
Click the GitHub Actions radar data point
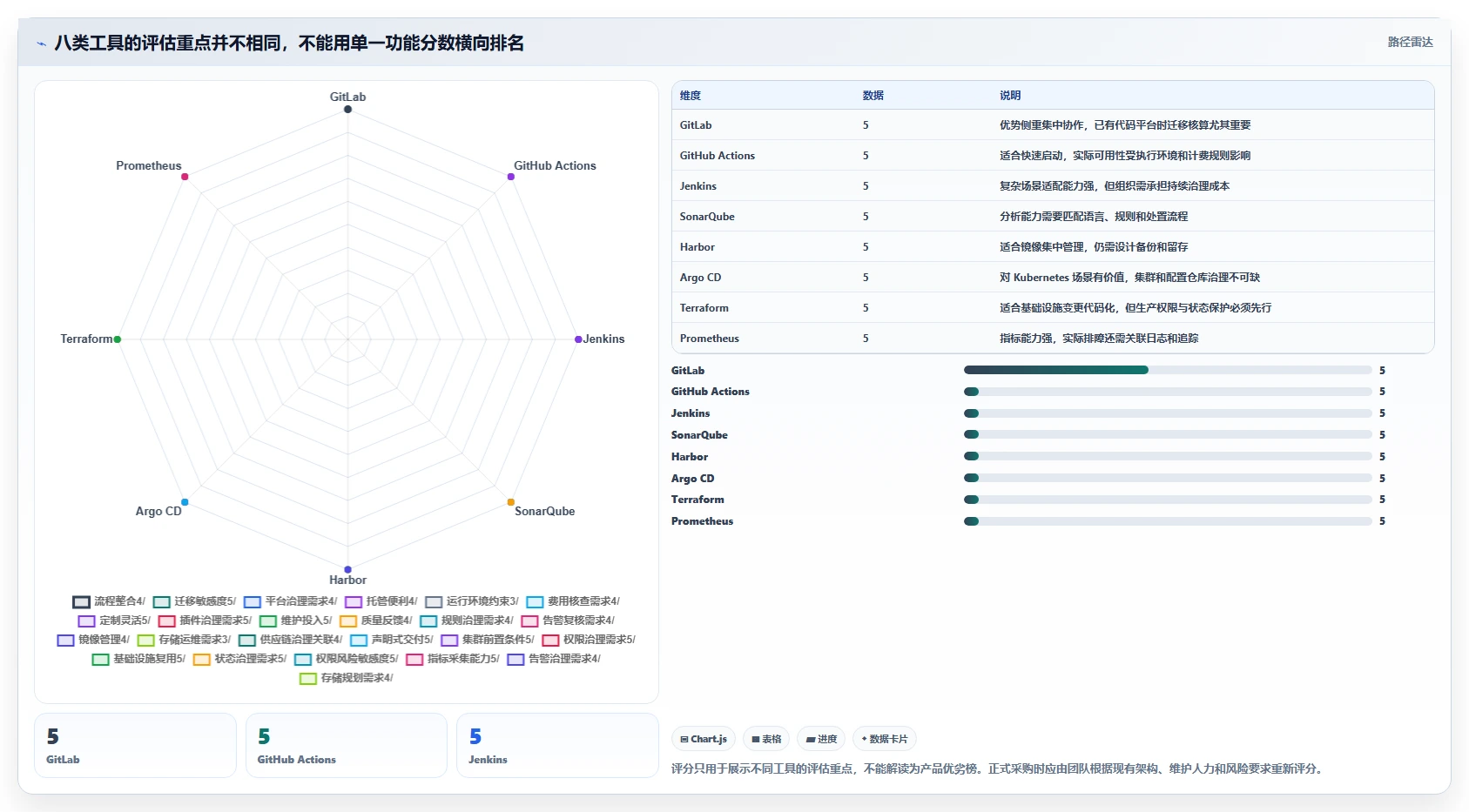click(x=511, y=177)
